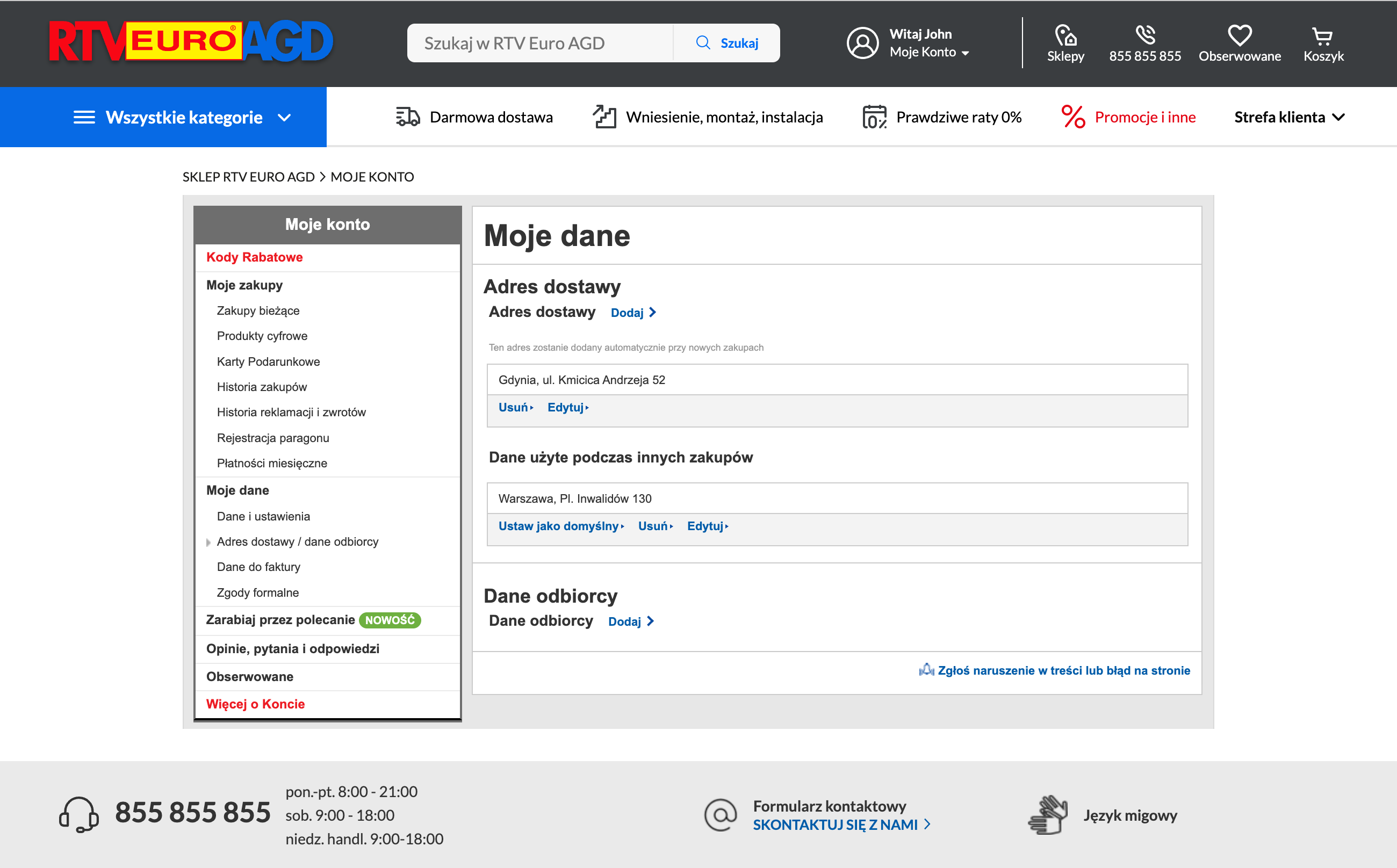Select Adres dostawy / dane odbiorcy item

[298, 541]
